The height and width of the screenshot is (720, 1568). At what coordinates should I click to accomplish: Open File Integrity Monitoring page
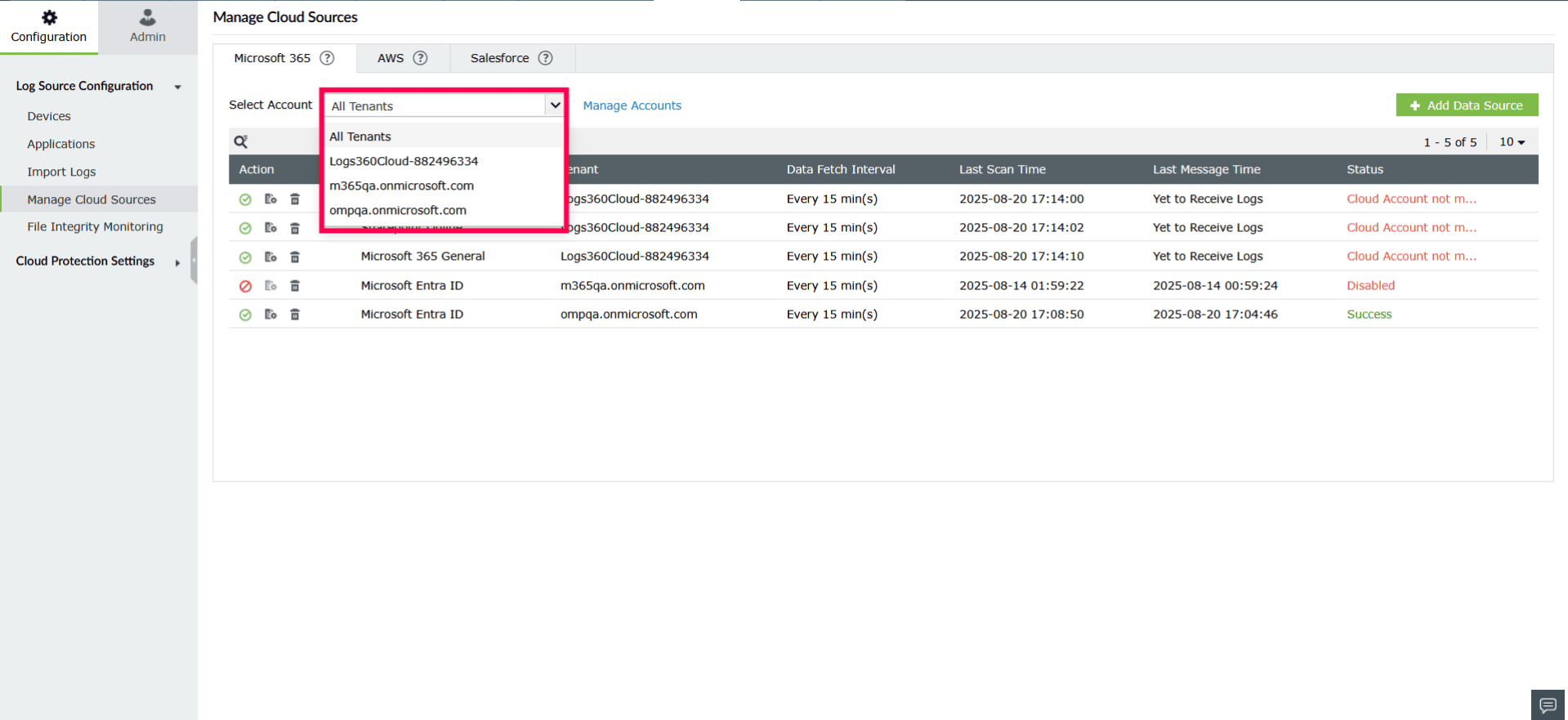click(95, 226)
